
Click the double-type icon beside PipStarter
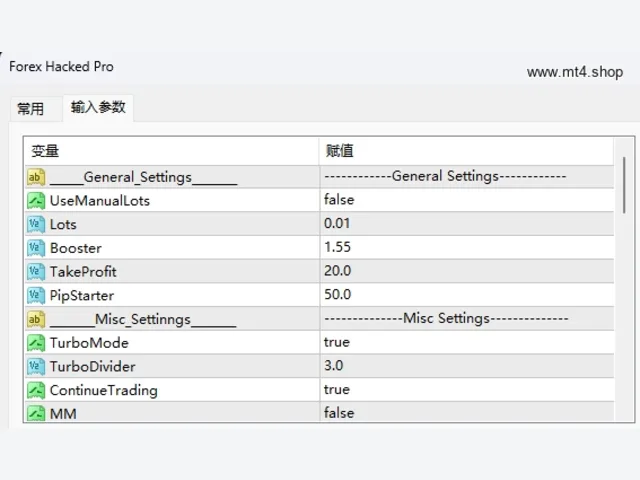(36, 296)
